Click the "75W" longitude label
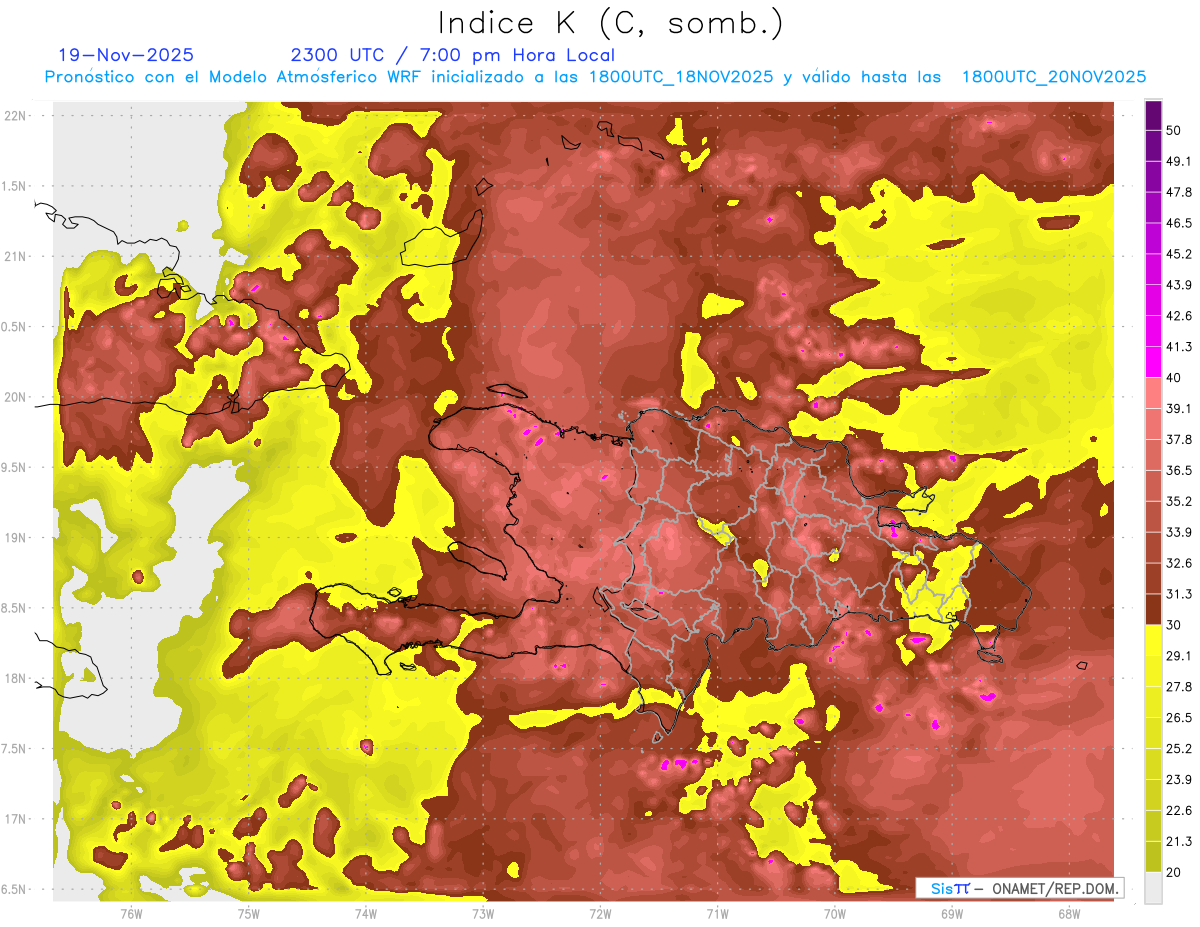The image size is (1200, 927). pos(249,913)
